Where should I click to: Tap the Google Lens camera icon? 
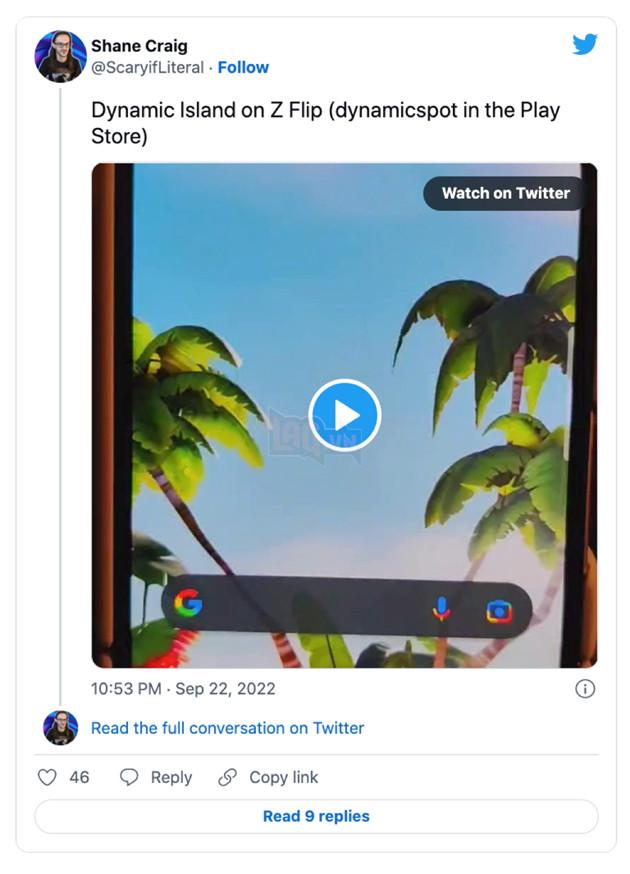[x=498, y=608]
